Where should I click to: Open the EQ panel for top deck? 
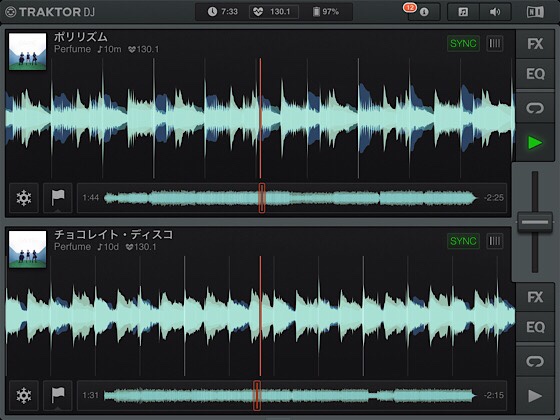coord(535,74)
